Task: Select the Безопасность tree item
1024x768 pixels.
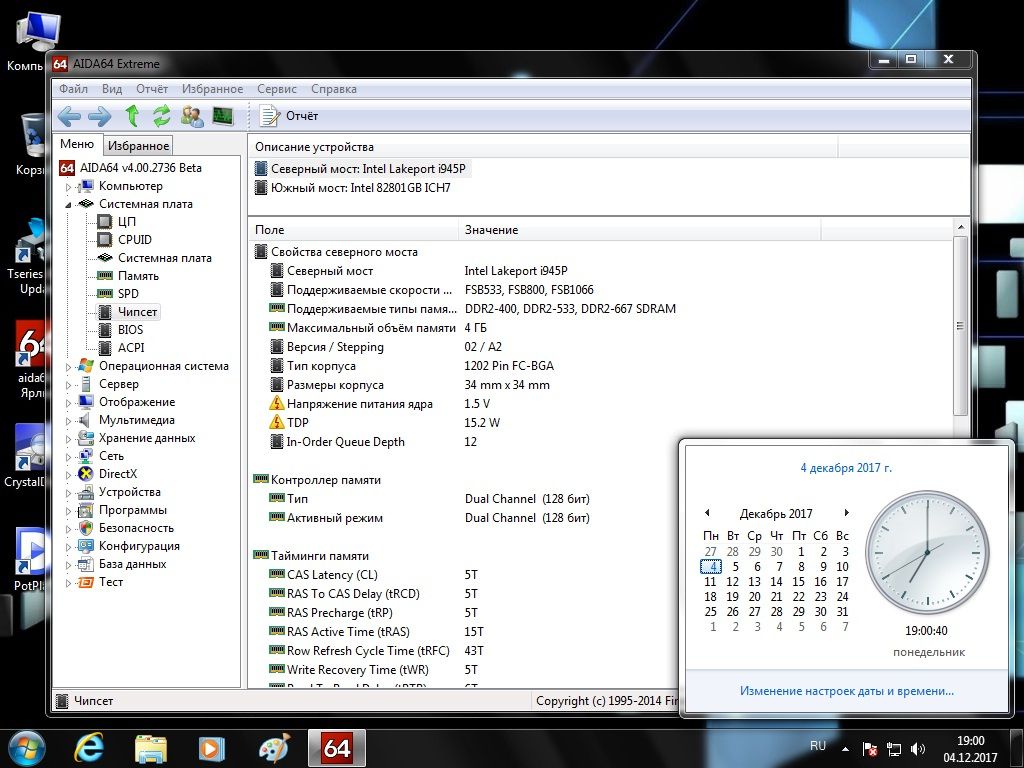Action: pyautogui.click(x=135, y=528)
